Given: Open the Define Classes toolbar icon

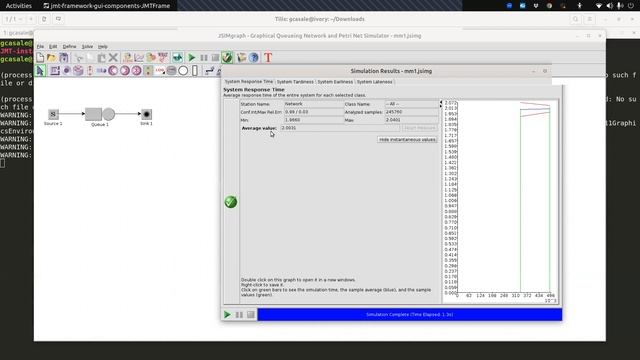Looking at the screenshot, I should tap(127, 58).
